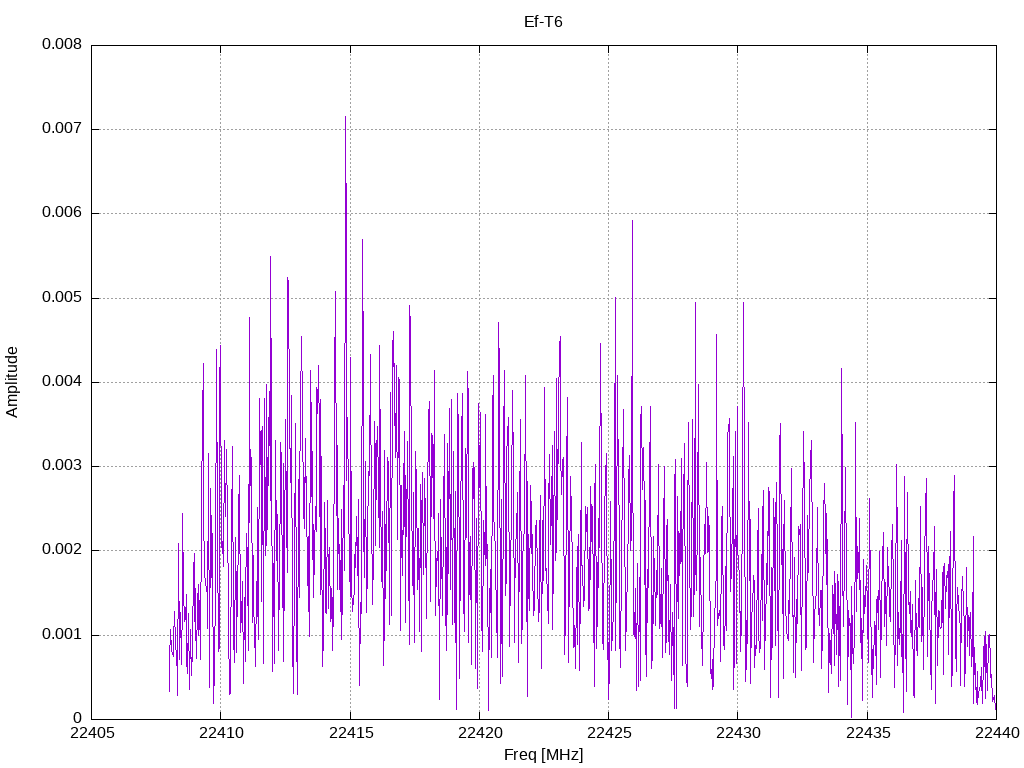Click the Amplitude axis label
Screen dimensions: 1024x768
point(12,382)
